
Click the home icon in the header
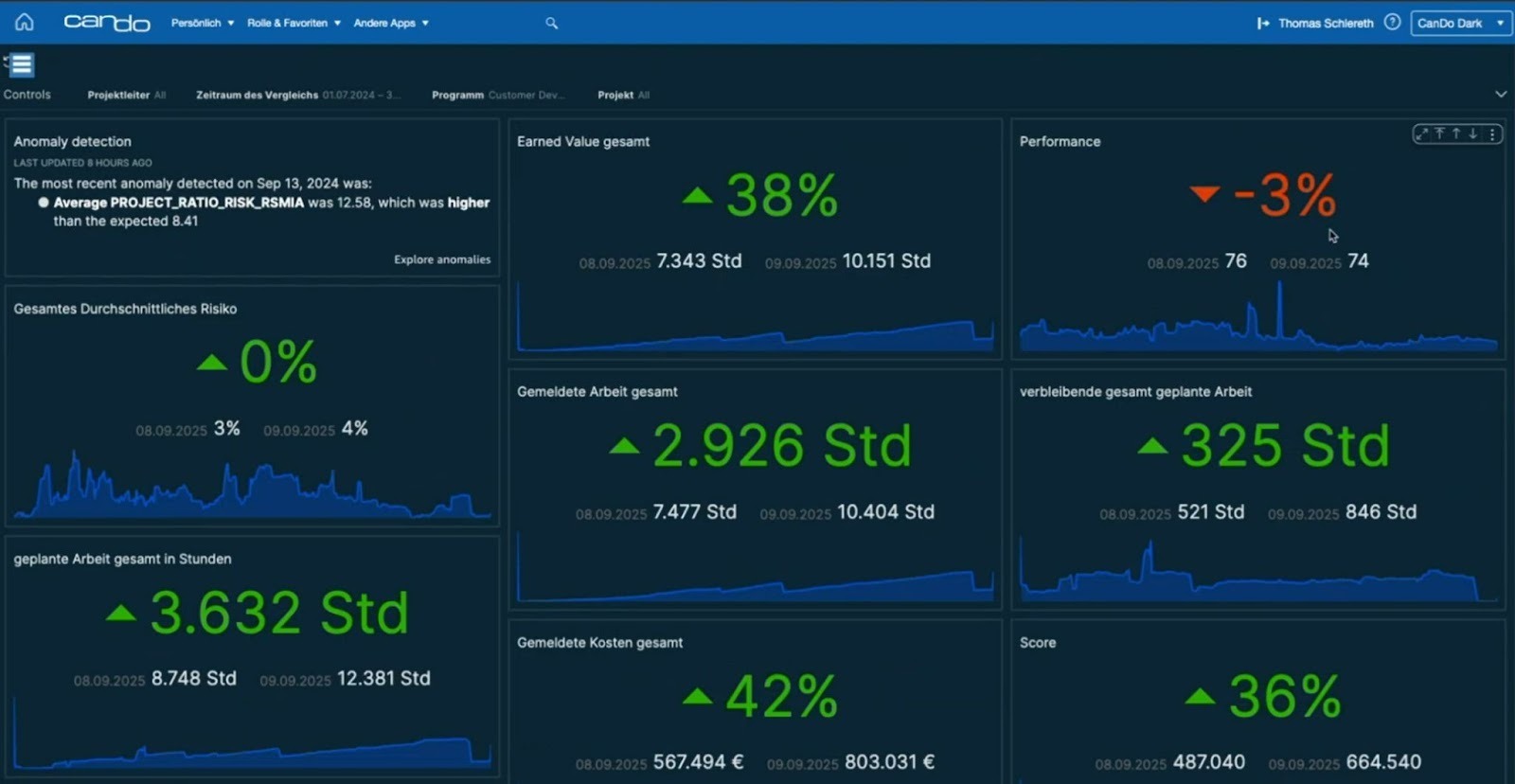(x=25, y=22)
